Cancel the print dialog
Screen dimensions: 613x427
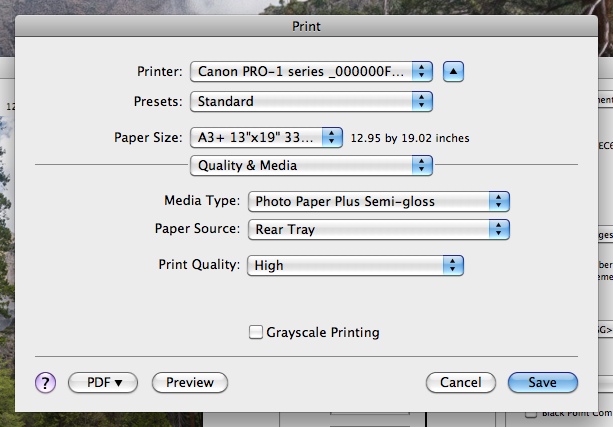(x=460, y=382)
